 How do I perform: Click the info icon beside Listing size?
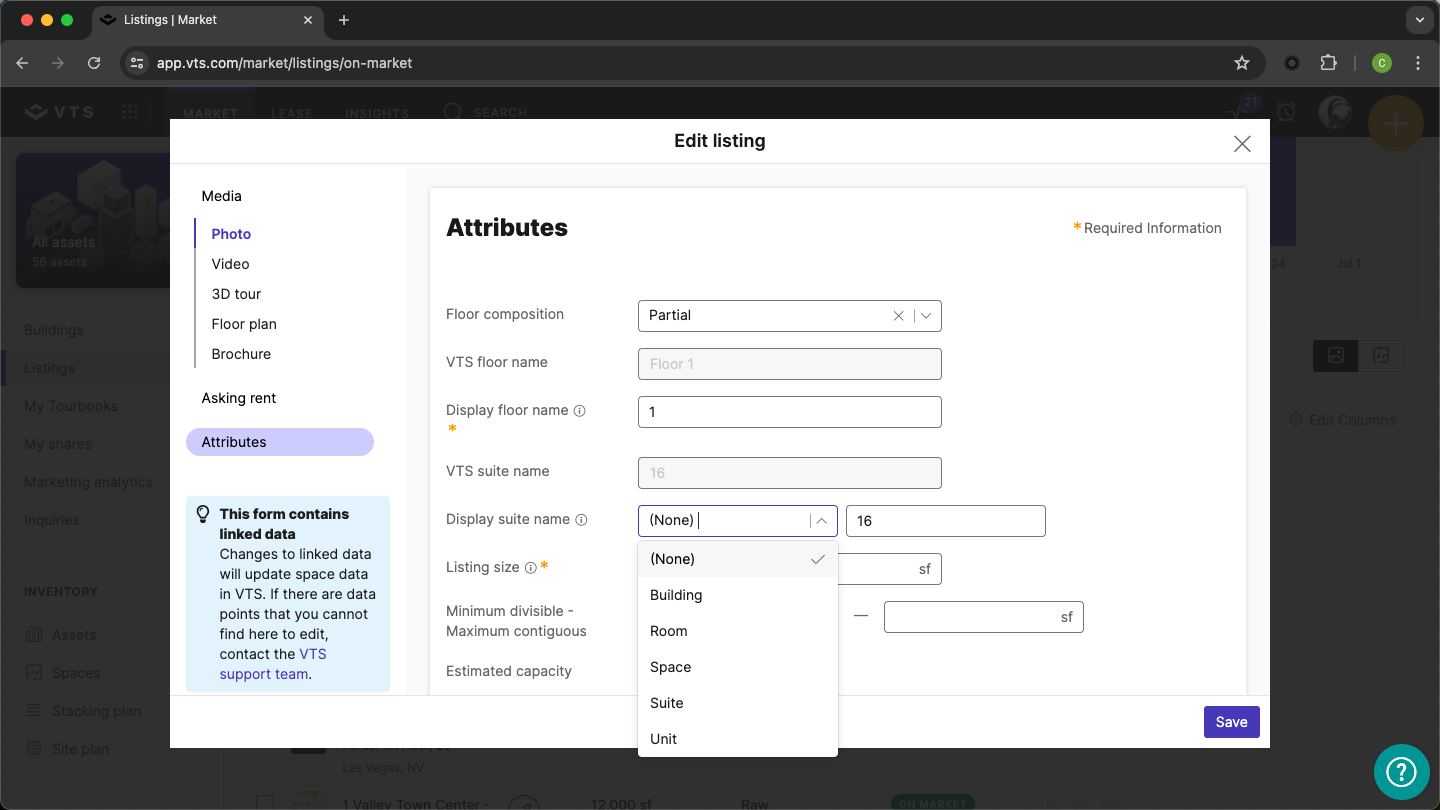(x=530, y=568)
